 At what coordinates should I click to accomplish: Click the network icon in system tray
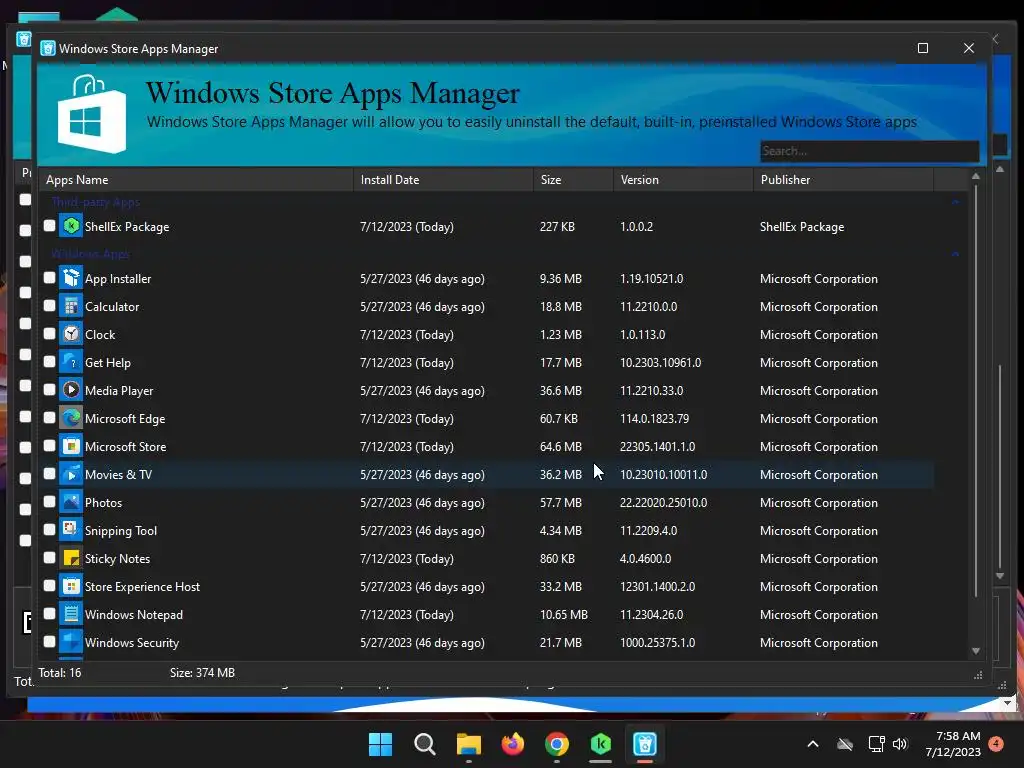[x=876, y=744]
